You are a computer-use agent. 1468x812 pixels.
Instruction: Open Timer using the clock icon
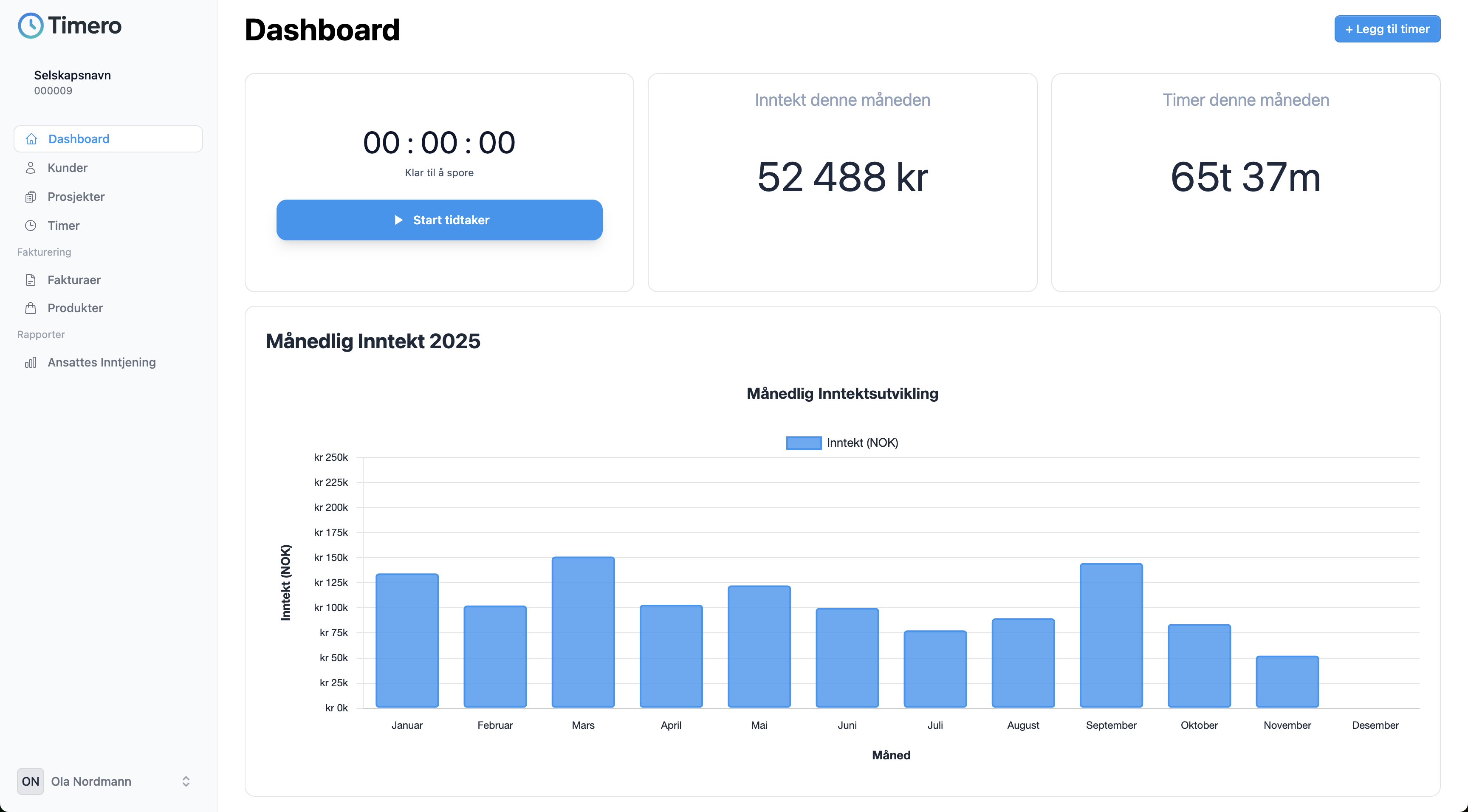click(31, 225)
